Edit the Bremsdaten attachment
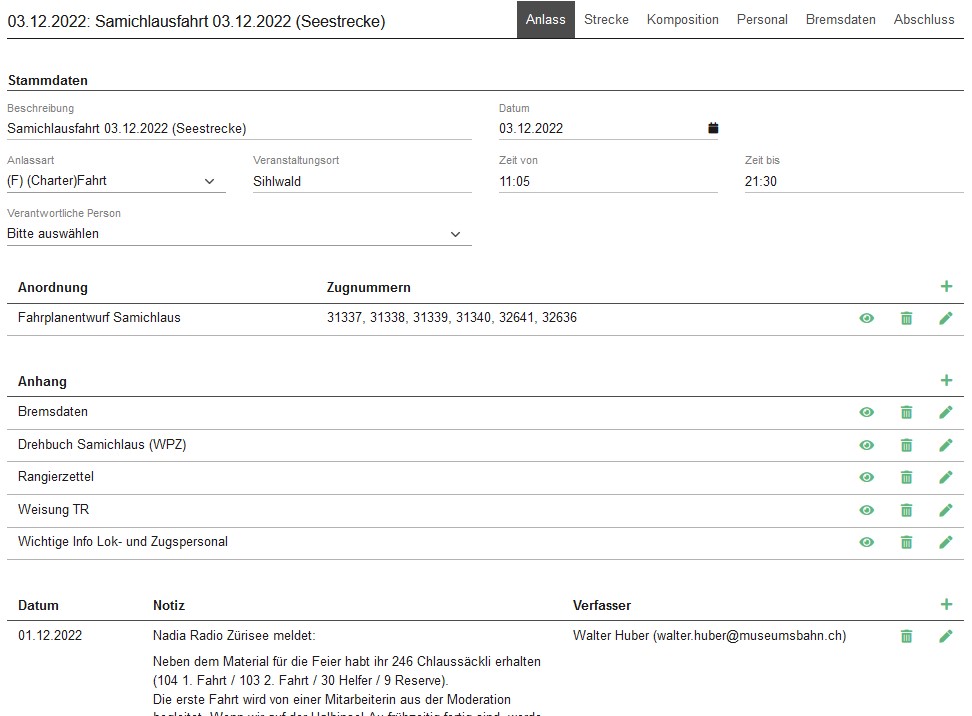Image resolution: width=972 pixels, height=716 pixels. [x=946, y=412]
